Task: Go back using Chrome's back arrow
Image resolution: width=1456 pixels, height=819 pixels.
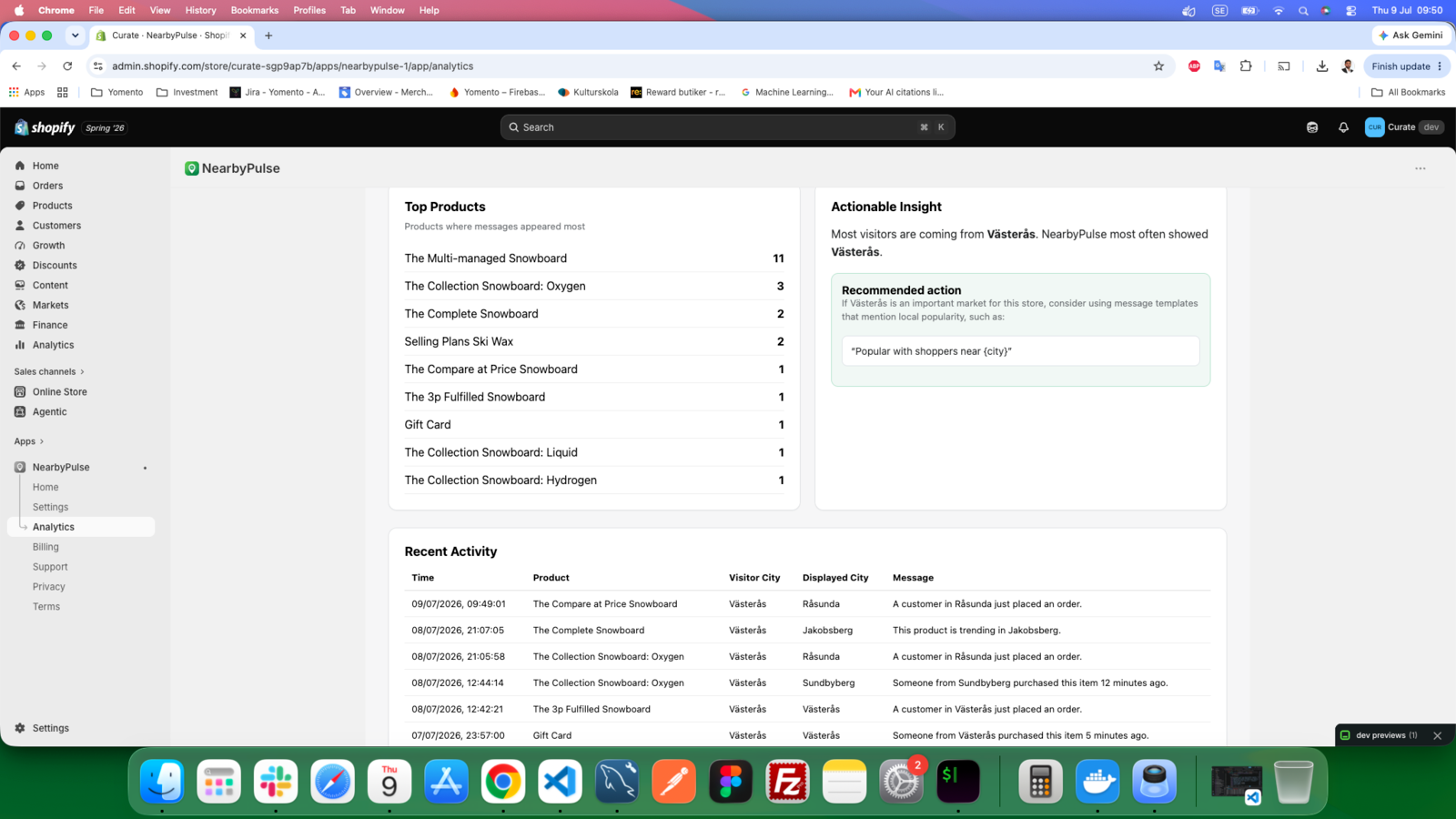Action: coord(16,66)
